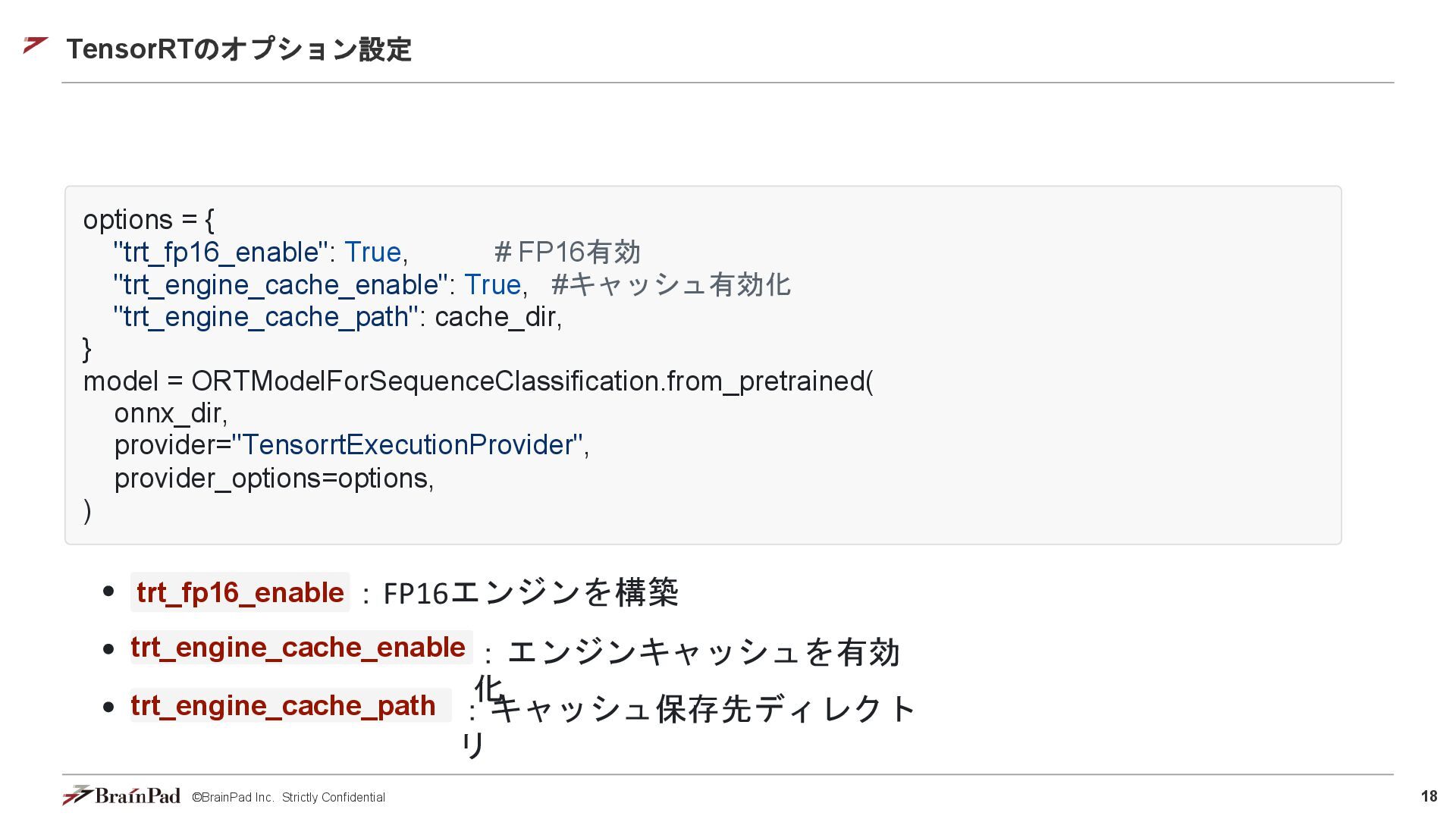Click the "trt_engine_cache_path" key in the code
Screen dimensions: 1456x819
(265, 317)
